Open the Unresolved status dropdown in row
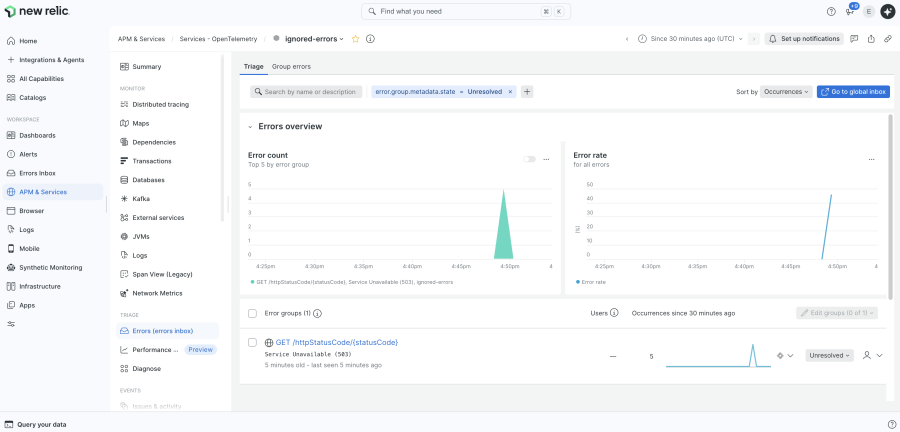The width and height of the screenshot is (900, 432). [x=829, y=356]
